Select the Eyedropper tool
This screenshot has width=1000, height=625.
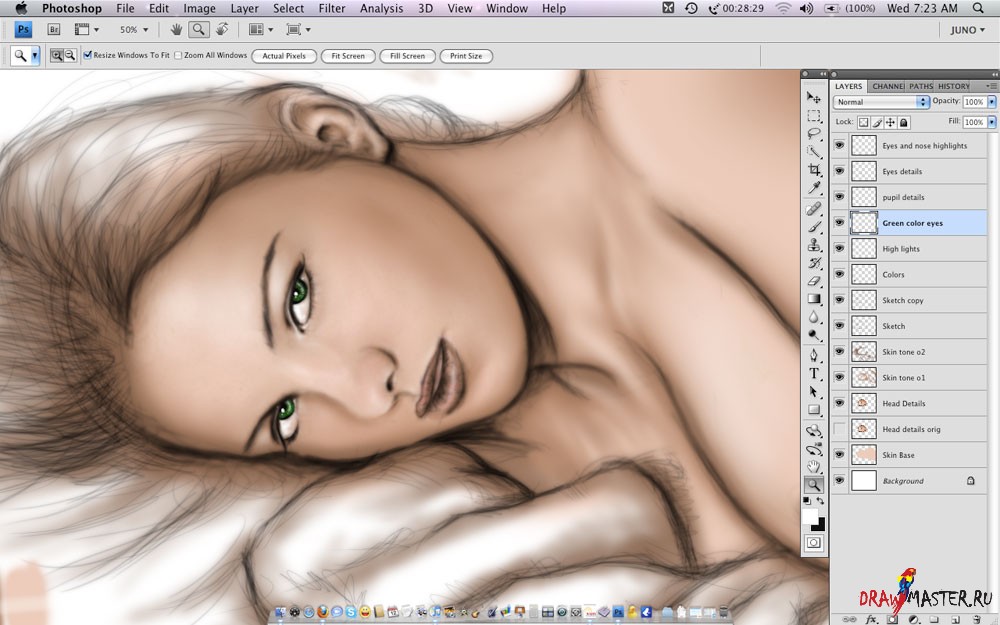[x=814, y=187]
